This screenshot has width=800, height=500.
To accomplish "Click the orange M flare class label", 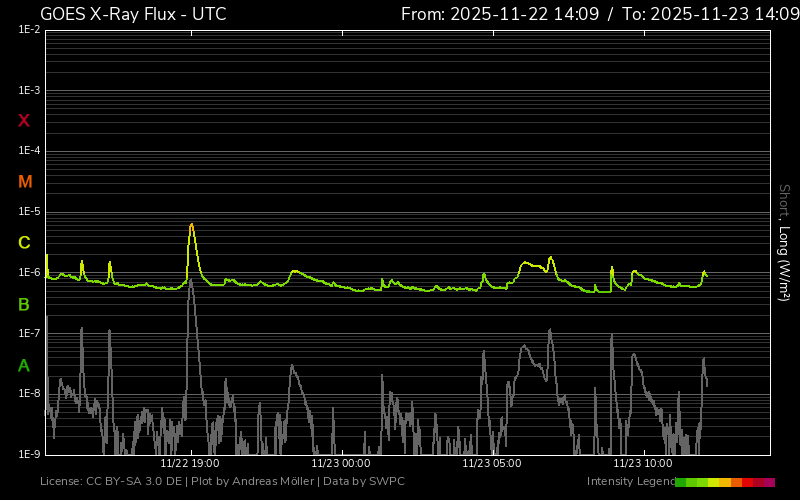I will click(25, 182).
